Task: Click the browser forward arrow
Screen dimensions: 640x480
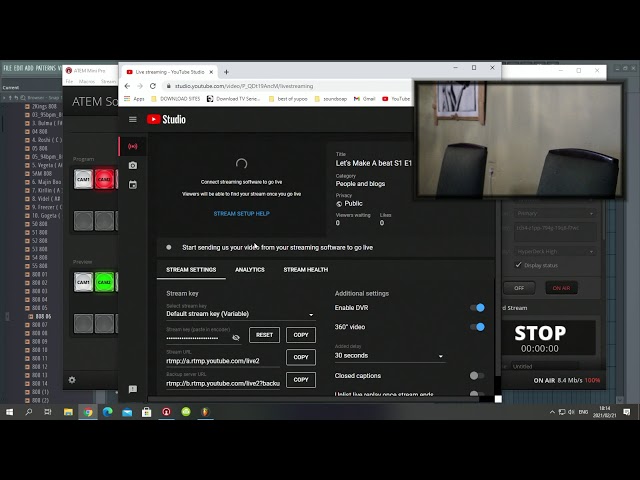Action: [140, 86]
